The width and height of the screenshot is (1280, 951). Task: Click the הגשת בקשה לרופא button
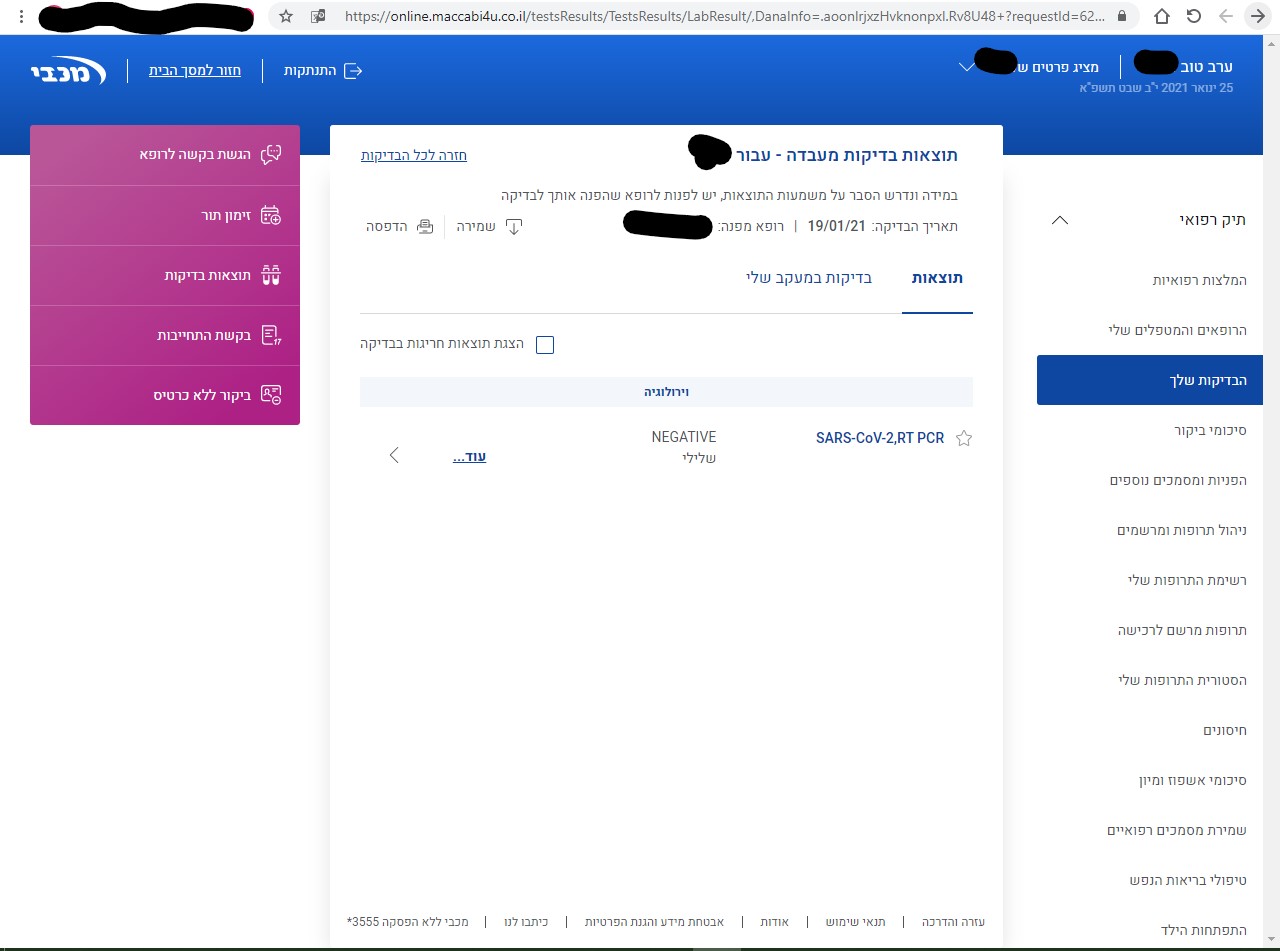[x=165, y=155]
